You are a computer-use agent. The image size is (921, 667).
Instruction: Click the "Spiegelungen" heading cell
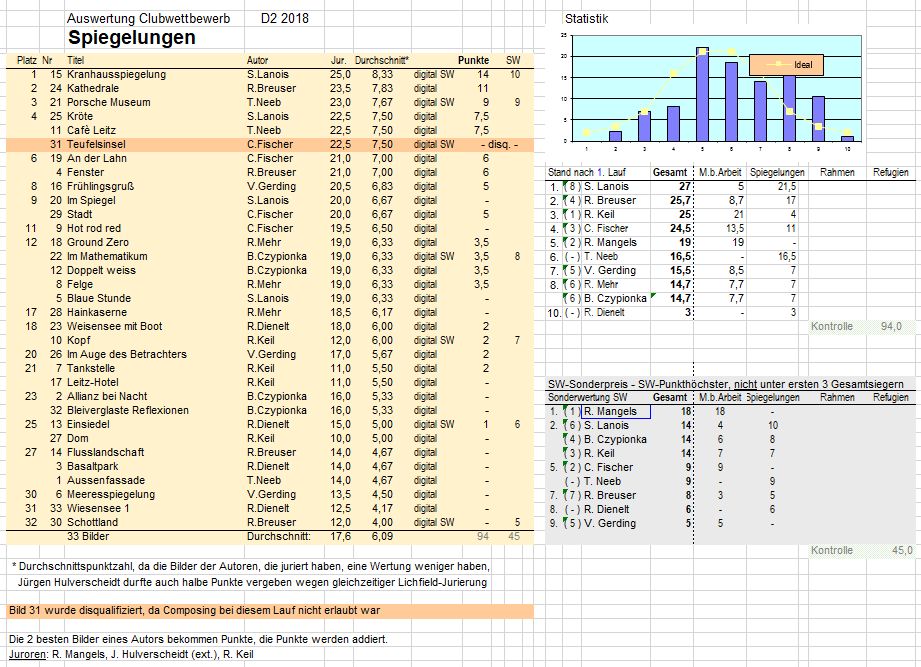click(x=132, y=38)
